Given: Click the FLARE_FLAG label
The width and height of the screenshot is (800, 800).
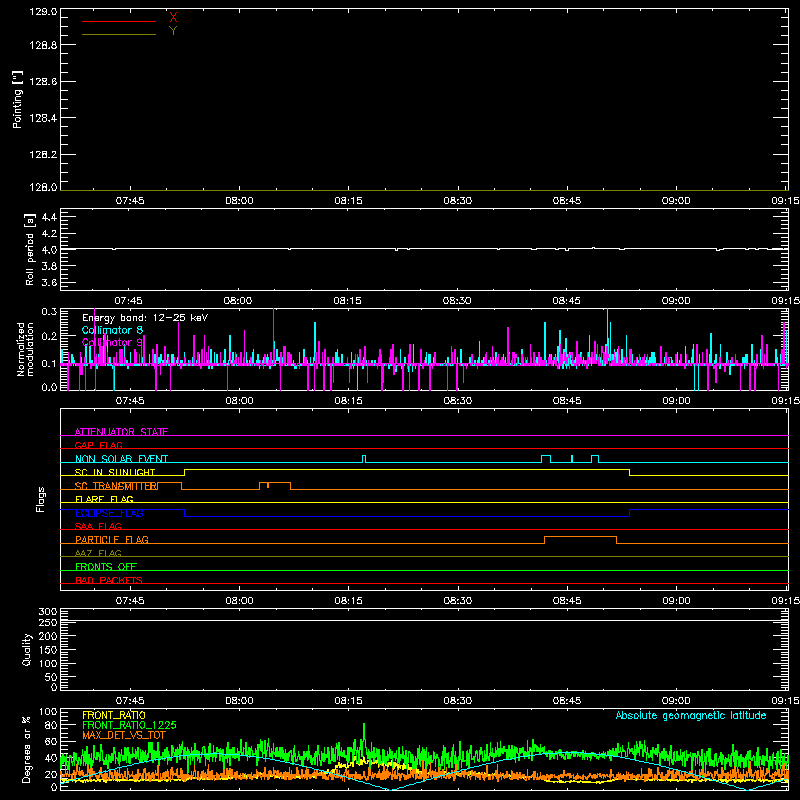Looking at the screenshot, I should tap(104, 499).
